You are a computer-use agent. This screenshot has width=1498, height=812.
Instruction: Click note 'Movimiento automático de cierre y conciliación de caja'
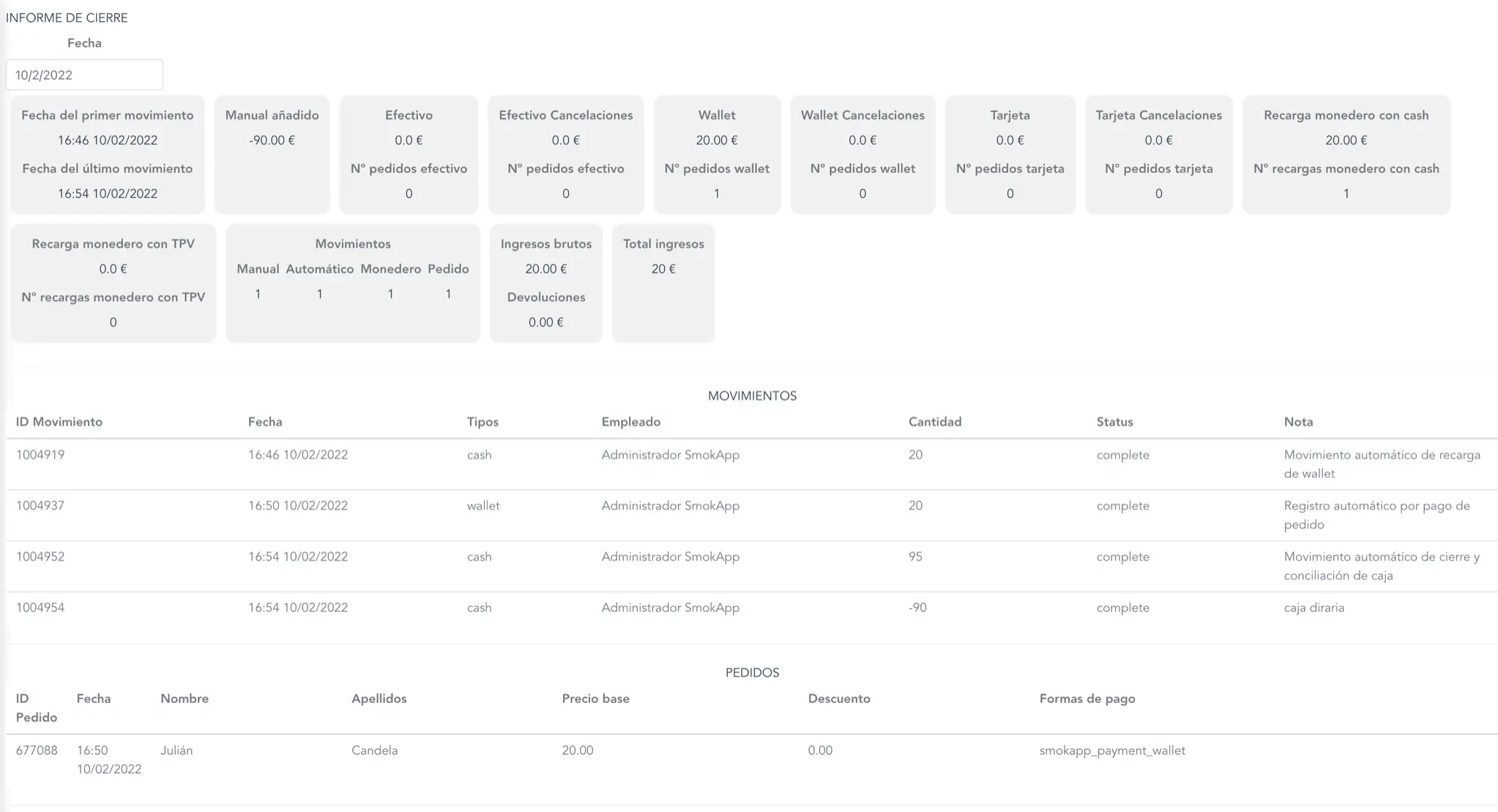[x=1382, y=566]
